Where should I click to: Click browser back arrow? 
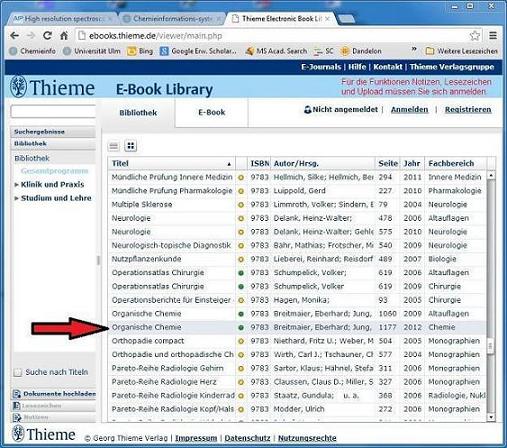[14, 36]
